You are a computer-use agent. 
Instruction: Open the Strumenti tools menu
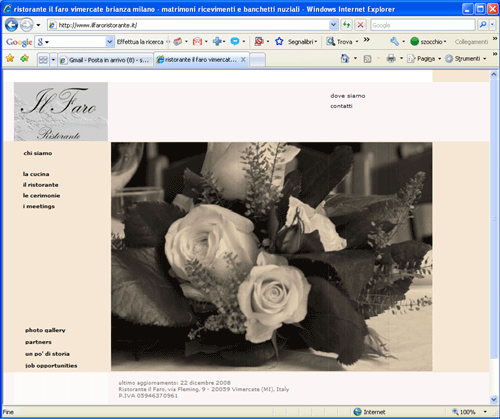tap(465, 59)
